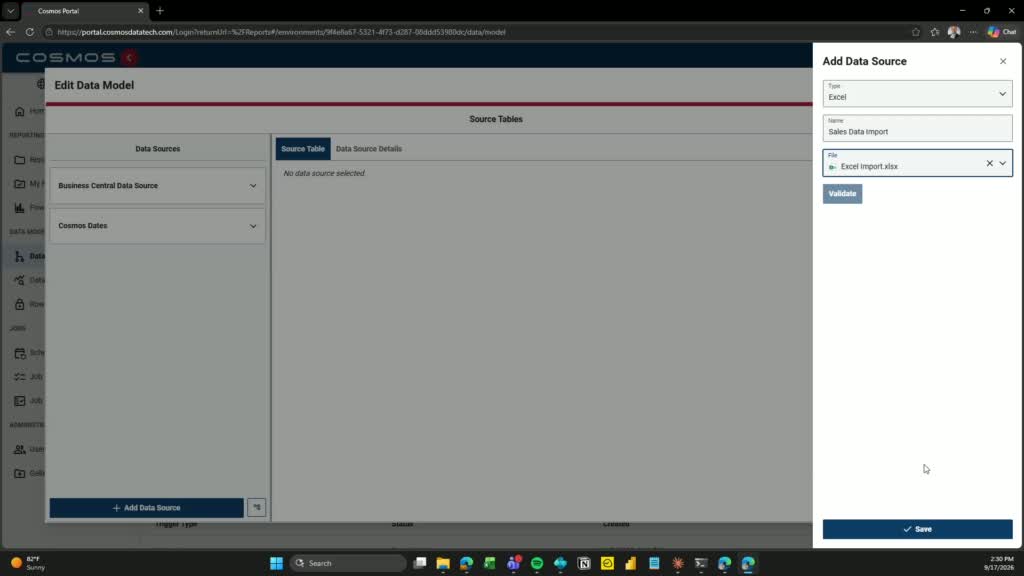Open the terminal from the taskbar
The height and width of the screenshot is (576, 1024).
coord(701,563)
